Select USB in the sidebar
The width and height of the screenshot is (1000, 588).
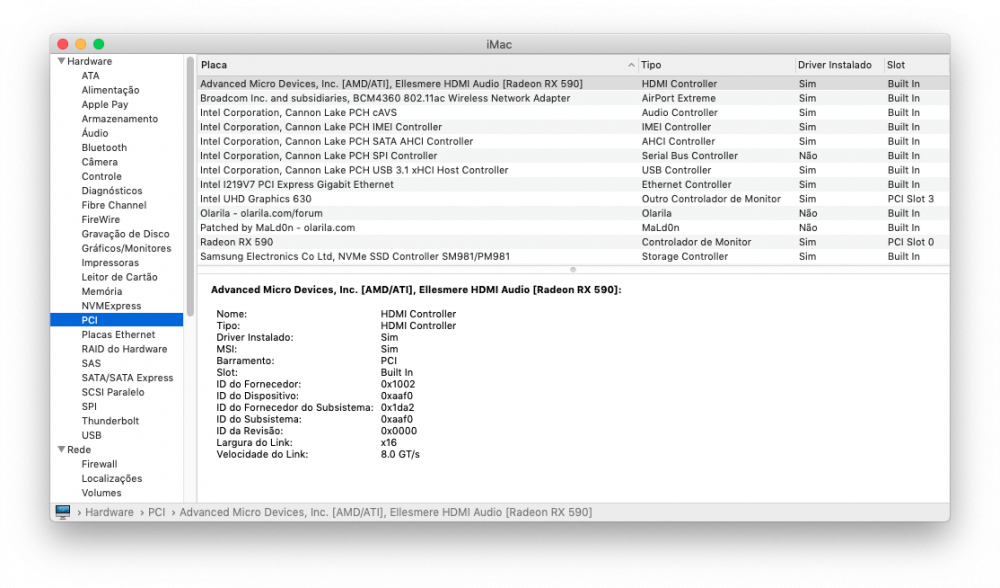91,435
